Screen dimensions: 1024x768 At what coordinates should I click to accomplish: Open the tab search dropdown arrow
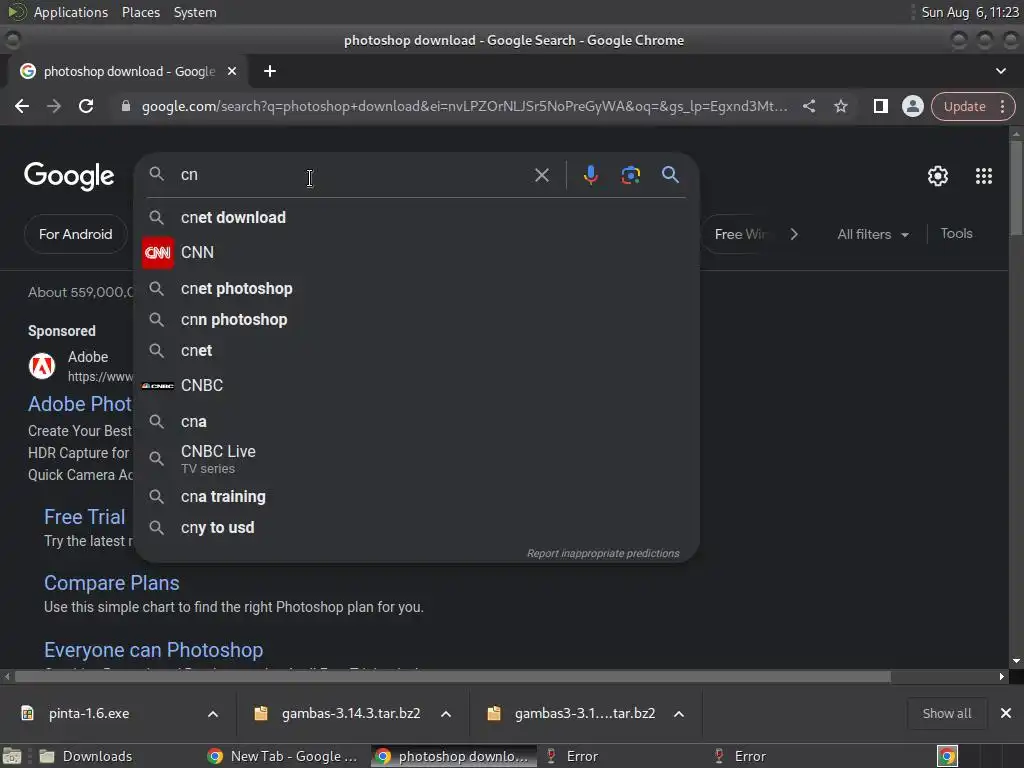(1000, 71)
